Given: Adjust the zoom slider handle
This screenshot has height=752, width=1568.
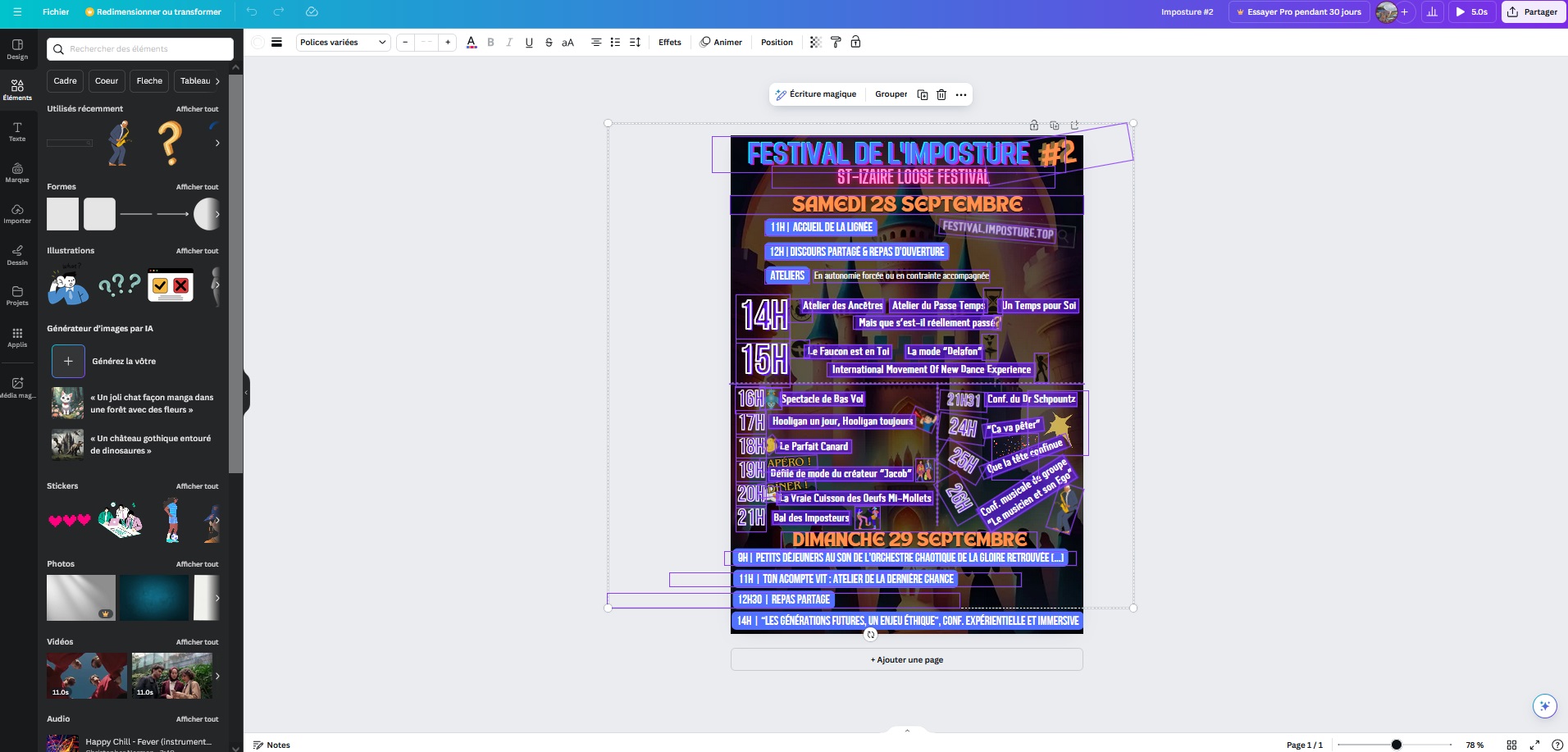Looking at the screenshot, I should 1396,745.
